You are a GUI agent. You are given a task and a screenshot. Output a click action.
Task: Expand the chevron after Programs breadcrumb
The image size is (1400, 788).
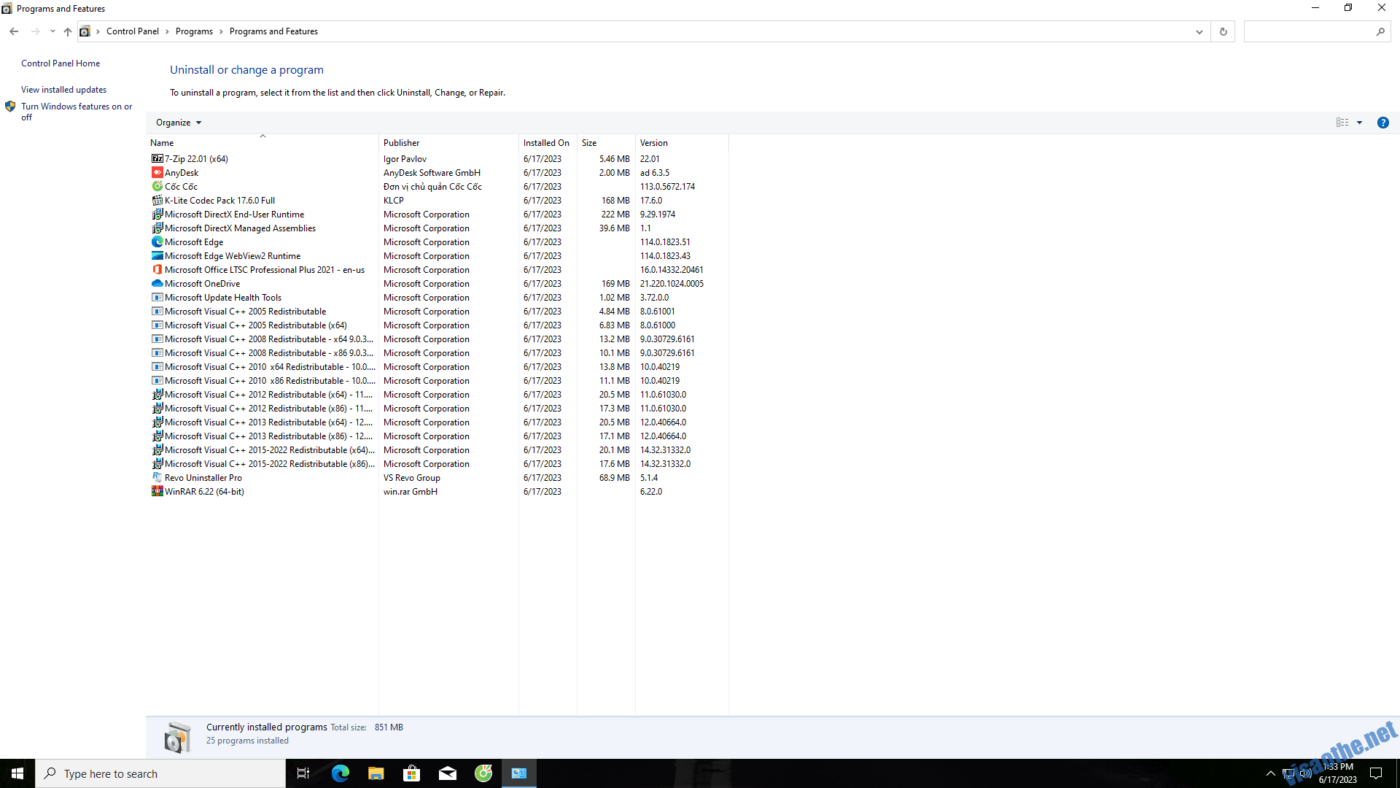click(x=221, y=32)
